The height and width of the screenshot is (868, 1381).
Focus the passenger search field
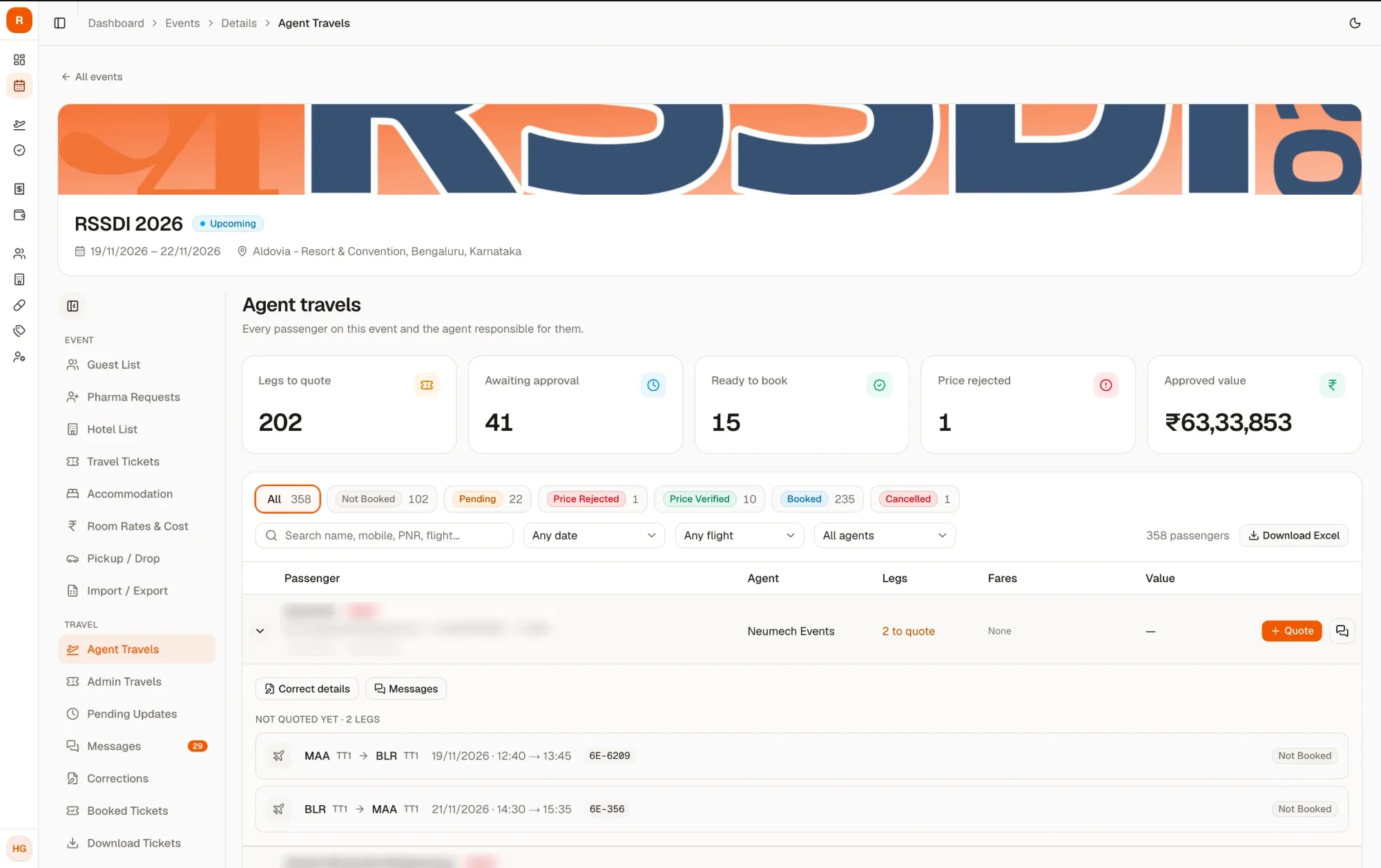tap(384, 535)
